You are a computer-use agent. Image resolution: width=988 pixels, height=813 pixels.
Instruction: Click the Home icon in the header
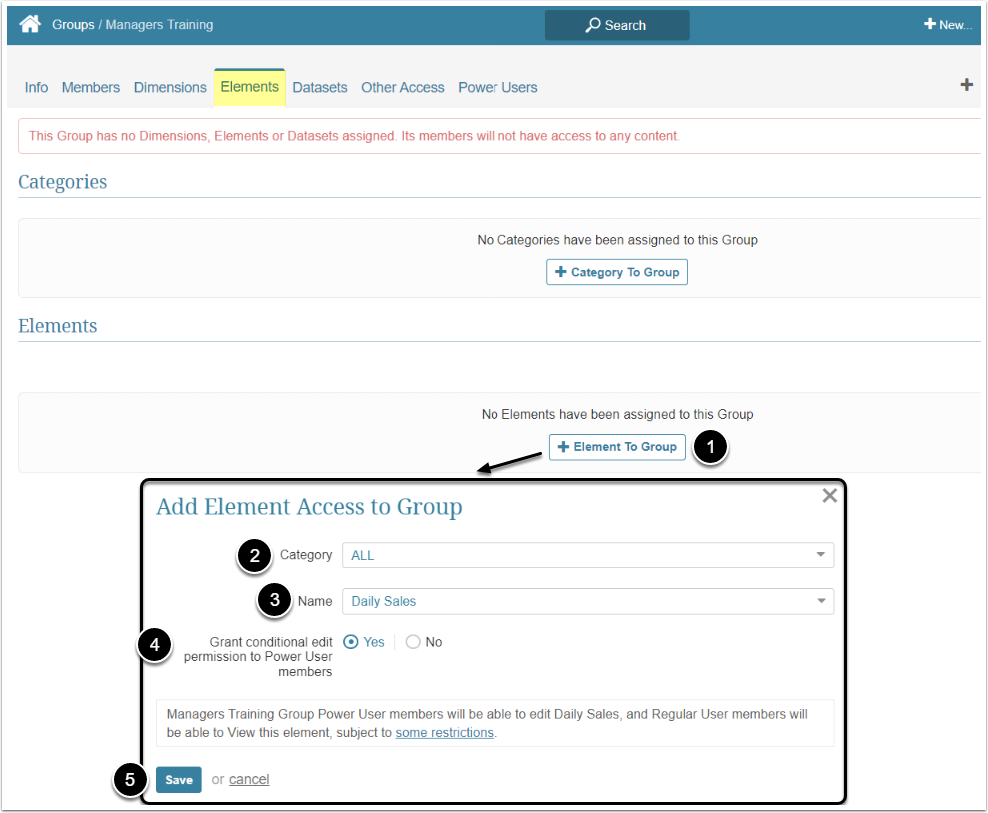(30, 25)
